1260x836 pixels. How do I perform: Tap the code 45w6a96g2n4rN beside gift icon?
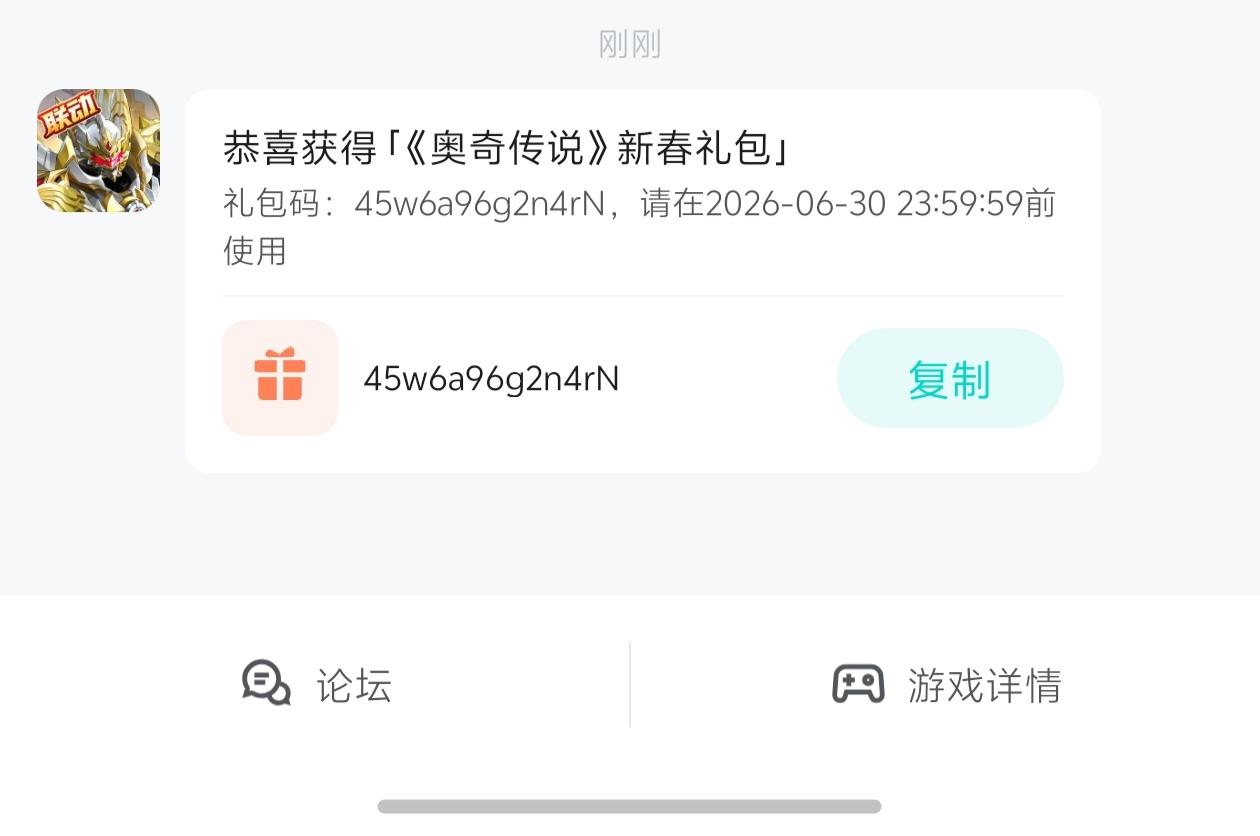pos(491,378)
